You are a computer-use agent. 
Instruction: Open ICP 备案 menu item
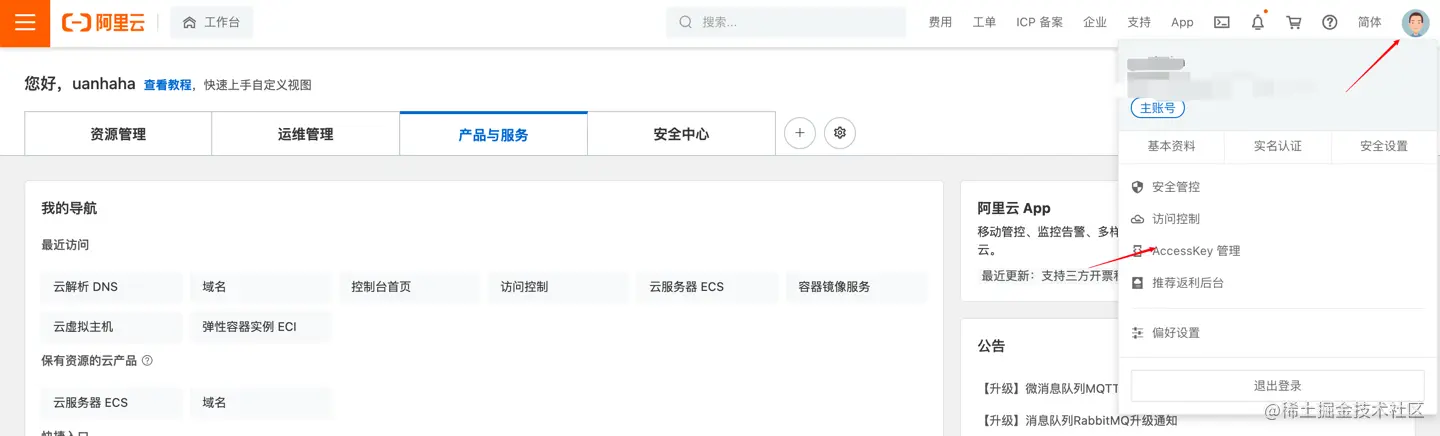pyautogui.click(x=1040, y=22)
